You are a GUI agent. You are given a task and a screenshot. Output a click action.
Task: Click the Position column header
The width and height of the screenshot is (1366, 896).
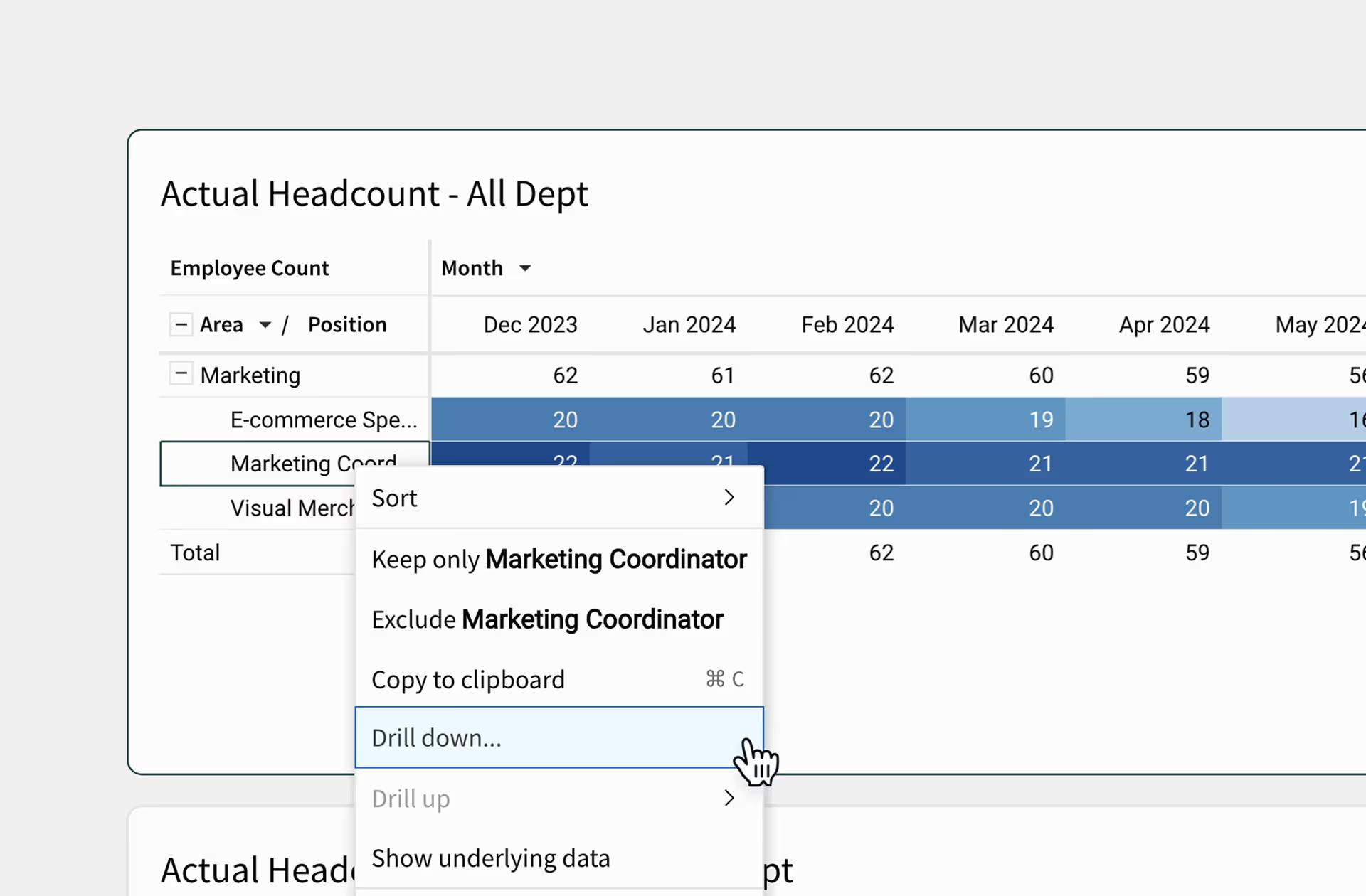(347, 324)
